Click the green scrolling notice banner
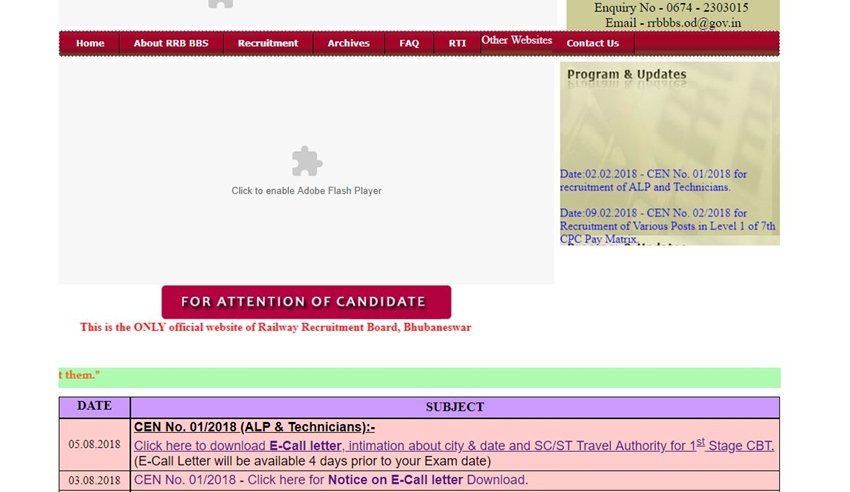 [x=419, y=377]
